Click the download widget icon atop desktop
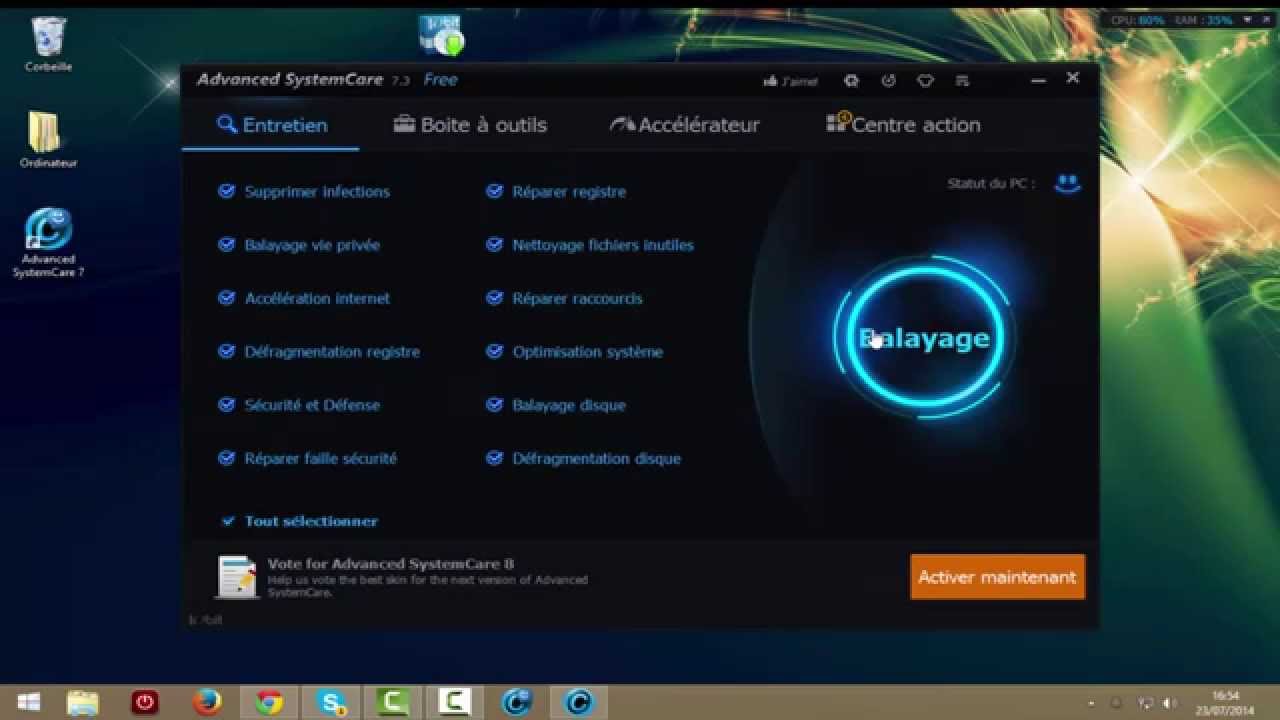 point(441,34)
